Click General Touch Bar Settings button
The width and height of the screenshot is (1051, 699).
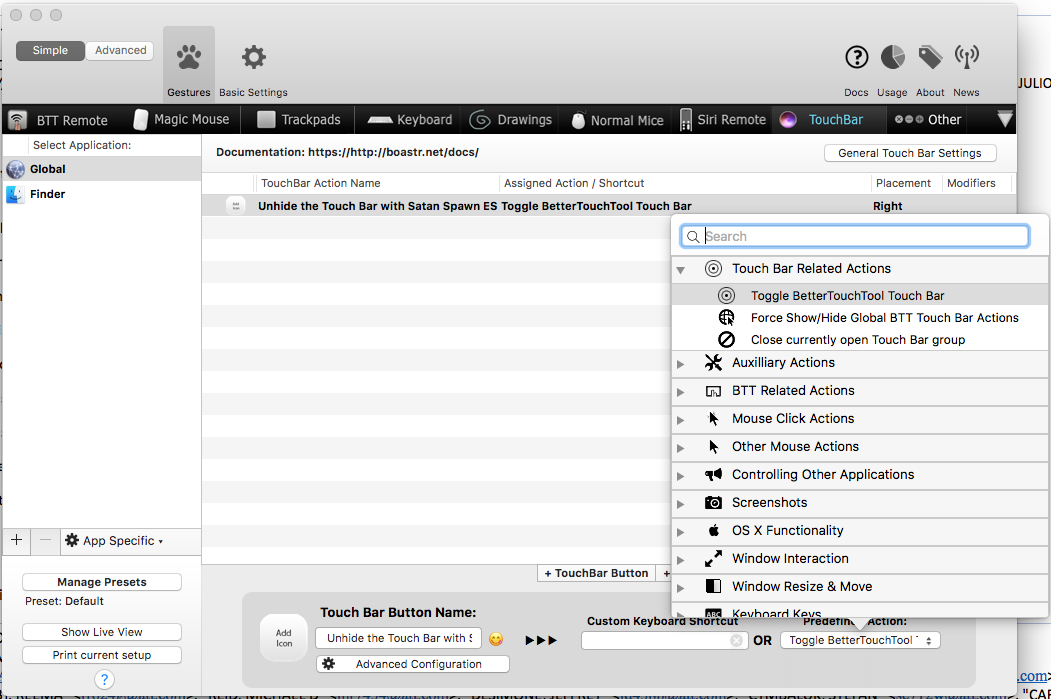click(x=910, y=153)
